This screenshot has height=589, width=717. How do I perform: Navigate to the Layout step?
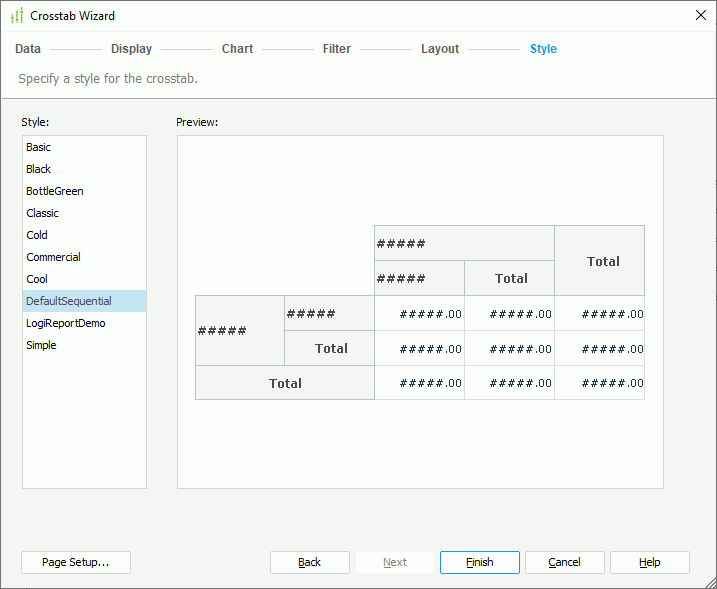(440, 49)
